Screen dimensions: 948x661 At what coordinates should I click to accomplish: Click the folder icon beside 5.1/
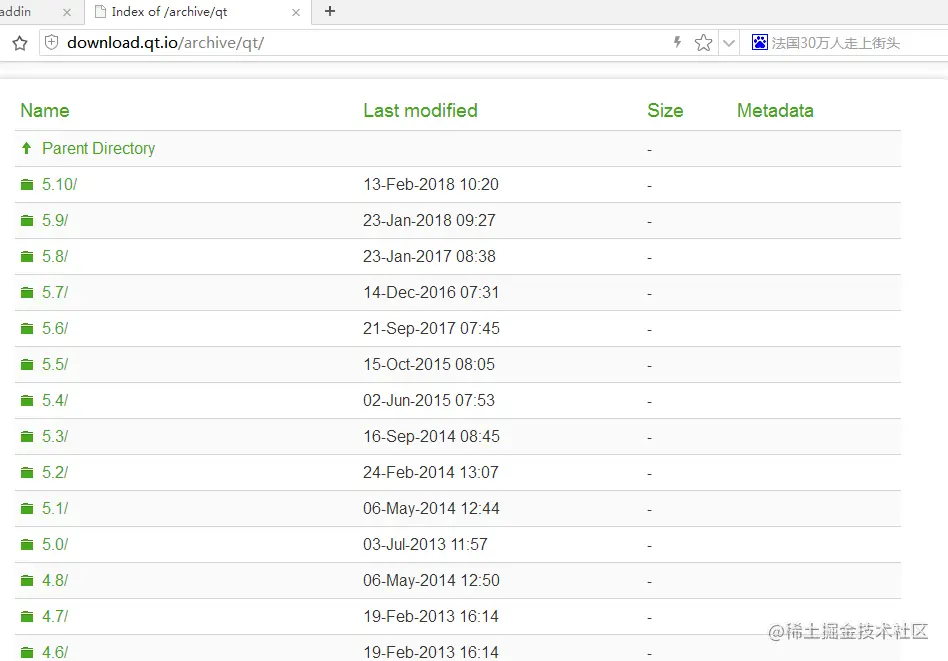(27, 509)
